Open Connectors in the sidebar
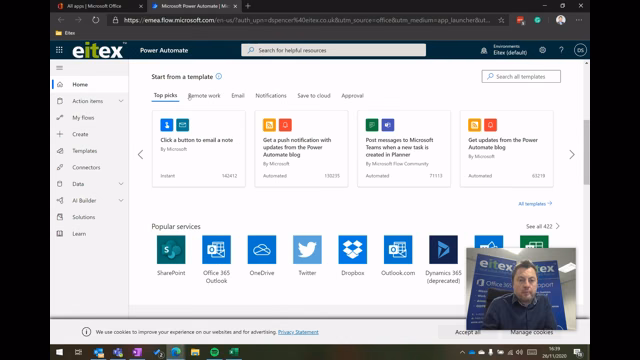The width and height of the screenshot is (640, 360). [x=90, y=167]
